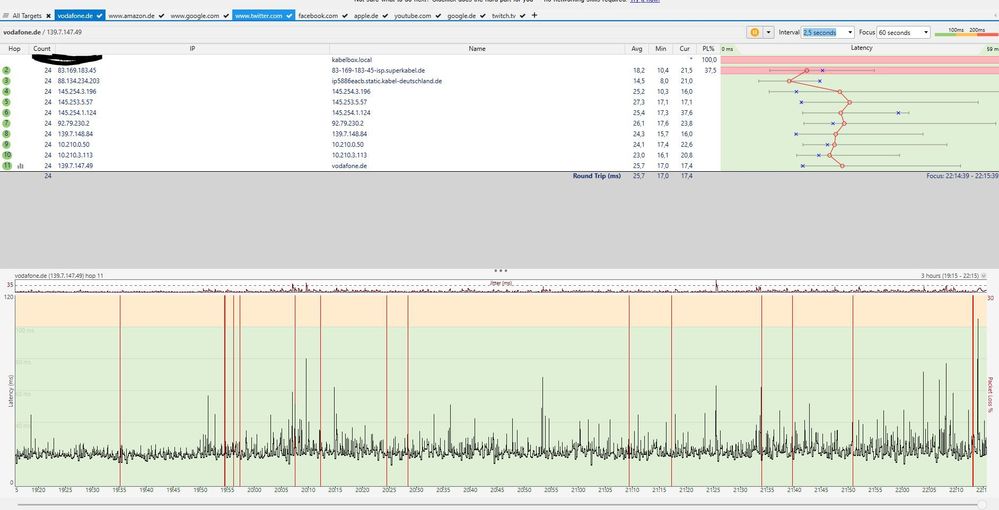Toggle checkmark on the www.amazon.de tab
Screen dimensions: 999x510
coord(161,16)
